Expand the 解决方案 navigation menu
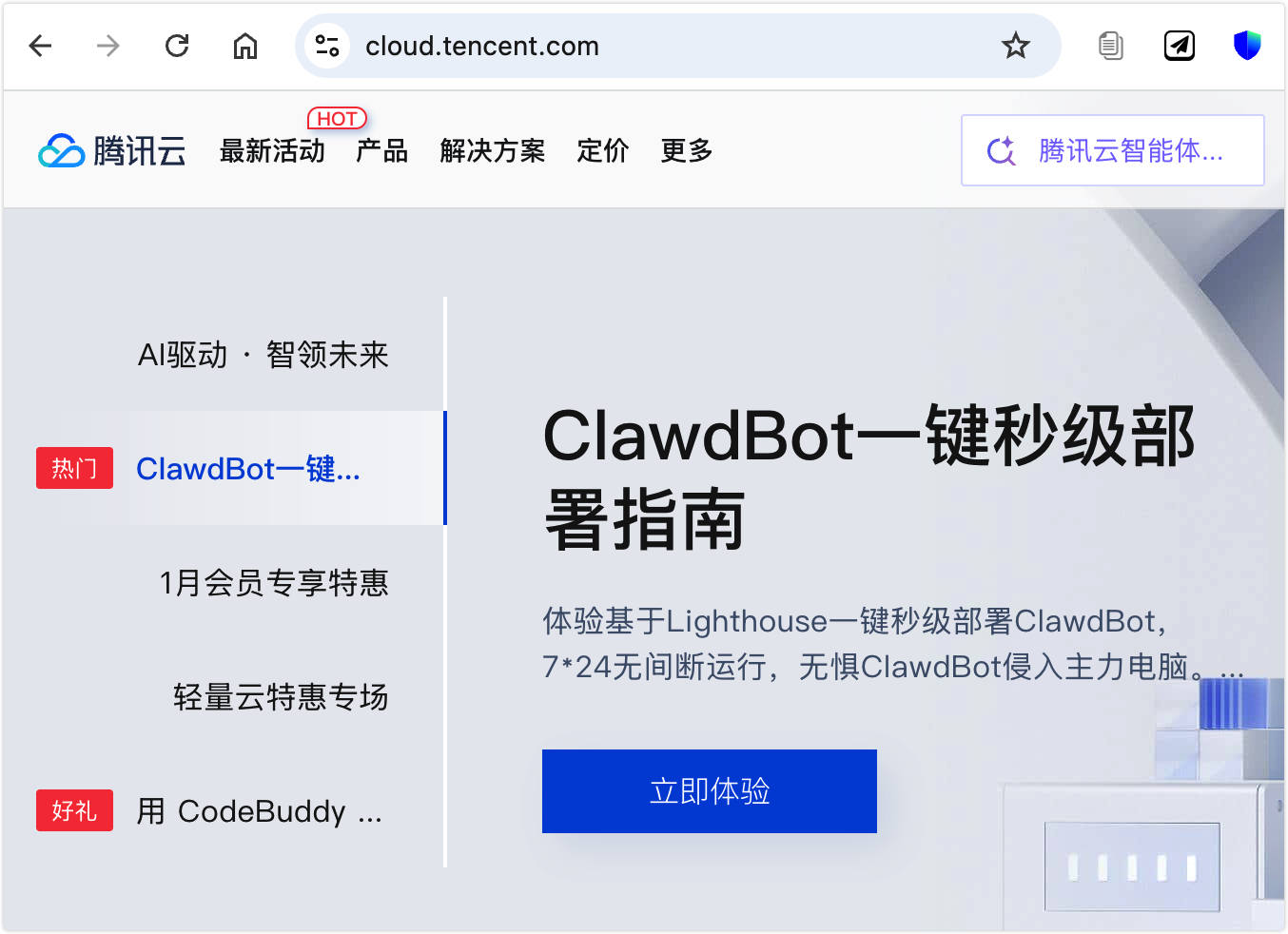 pos(492,150)
